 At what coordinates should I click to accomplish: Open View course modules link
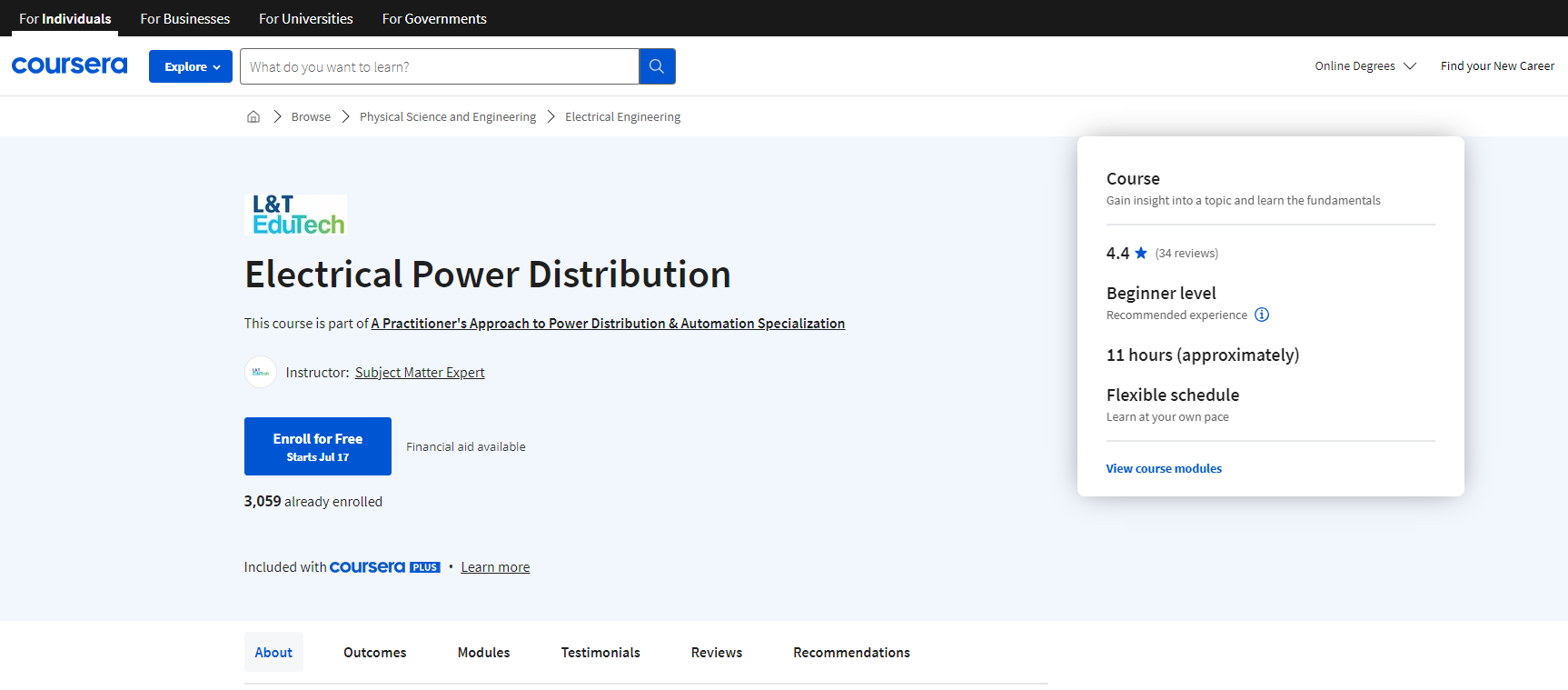(x=1164, y=468)
